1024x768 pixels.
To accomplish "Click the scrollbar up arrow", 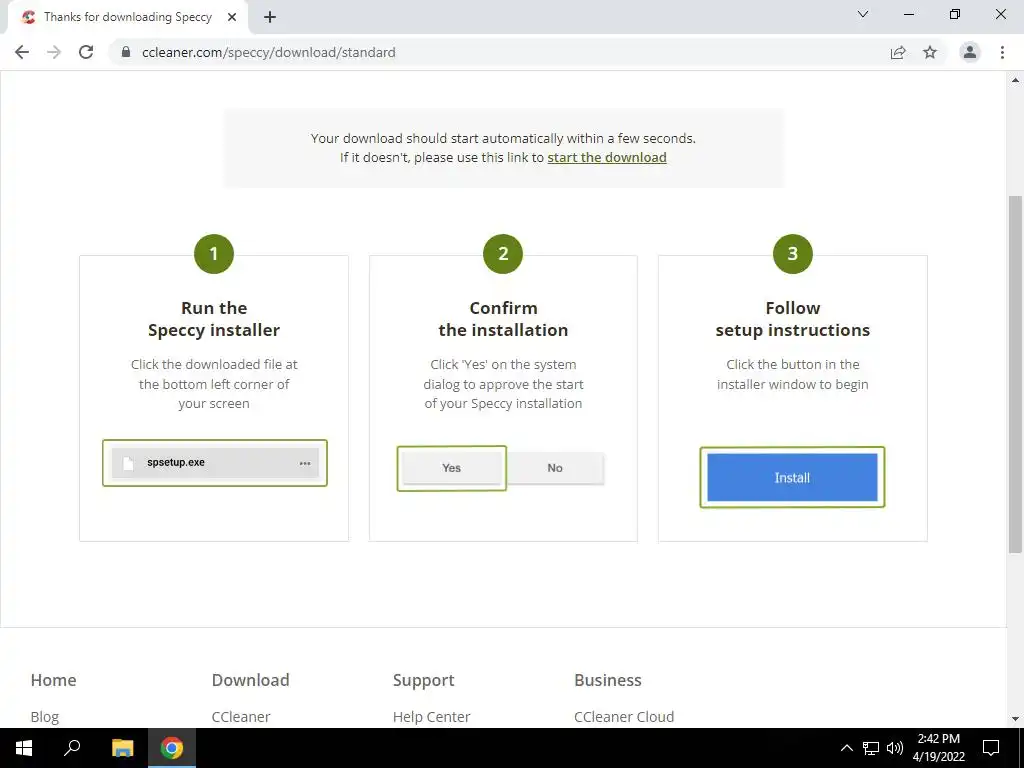I will [1015, 80].
